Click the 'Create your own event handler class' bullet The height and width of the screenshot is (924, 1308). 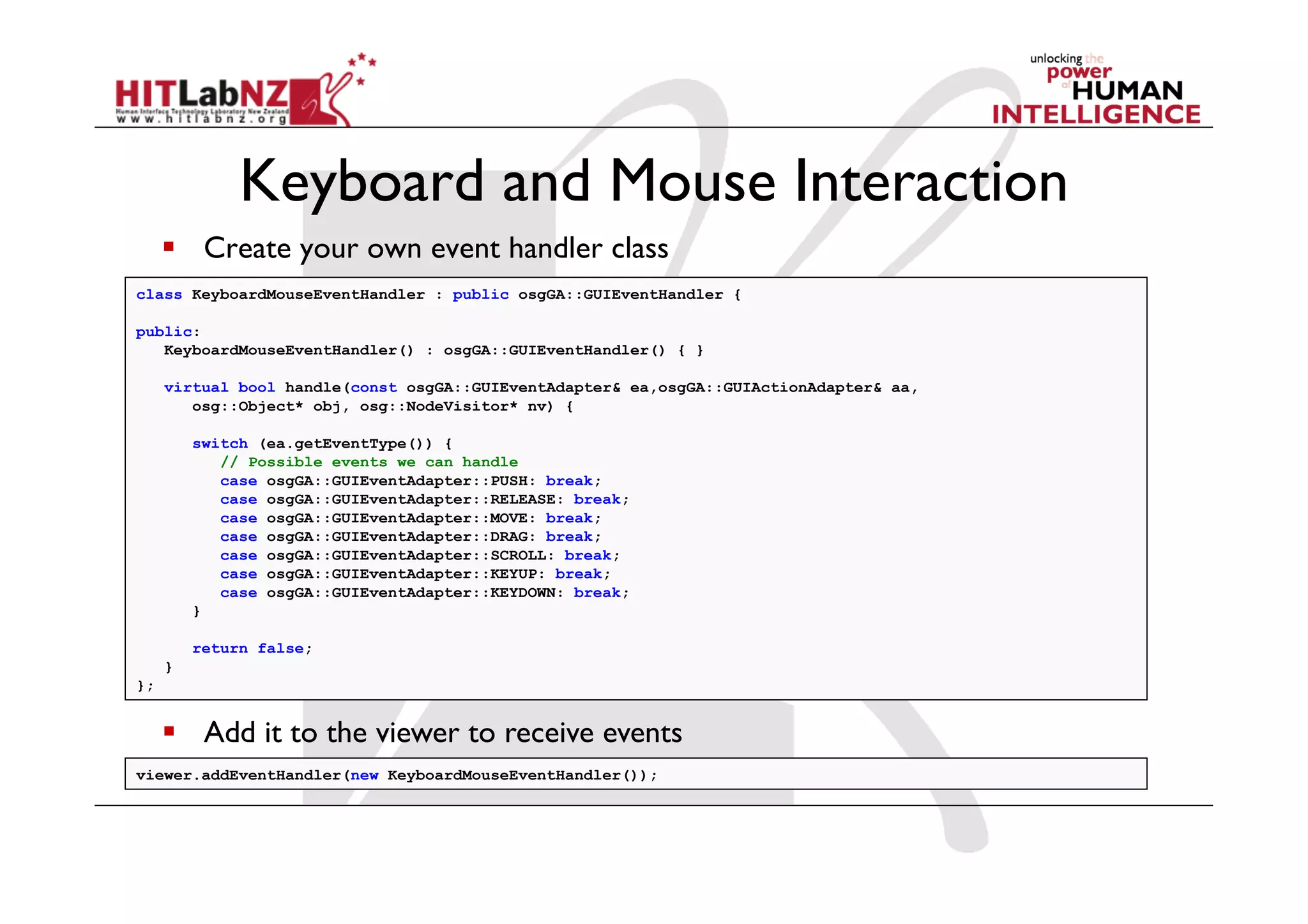436,248
